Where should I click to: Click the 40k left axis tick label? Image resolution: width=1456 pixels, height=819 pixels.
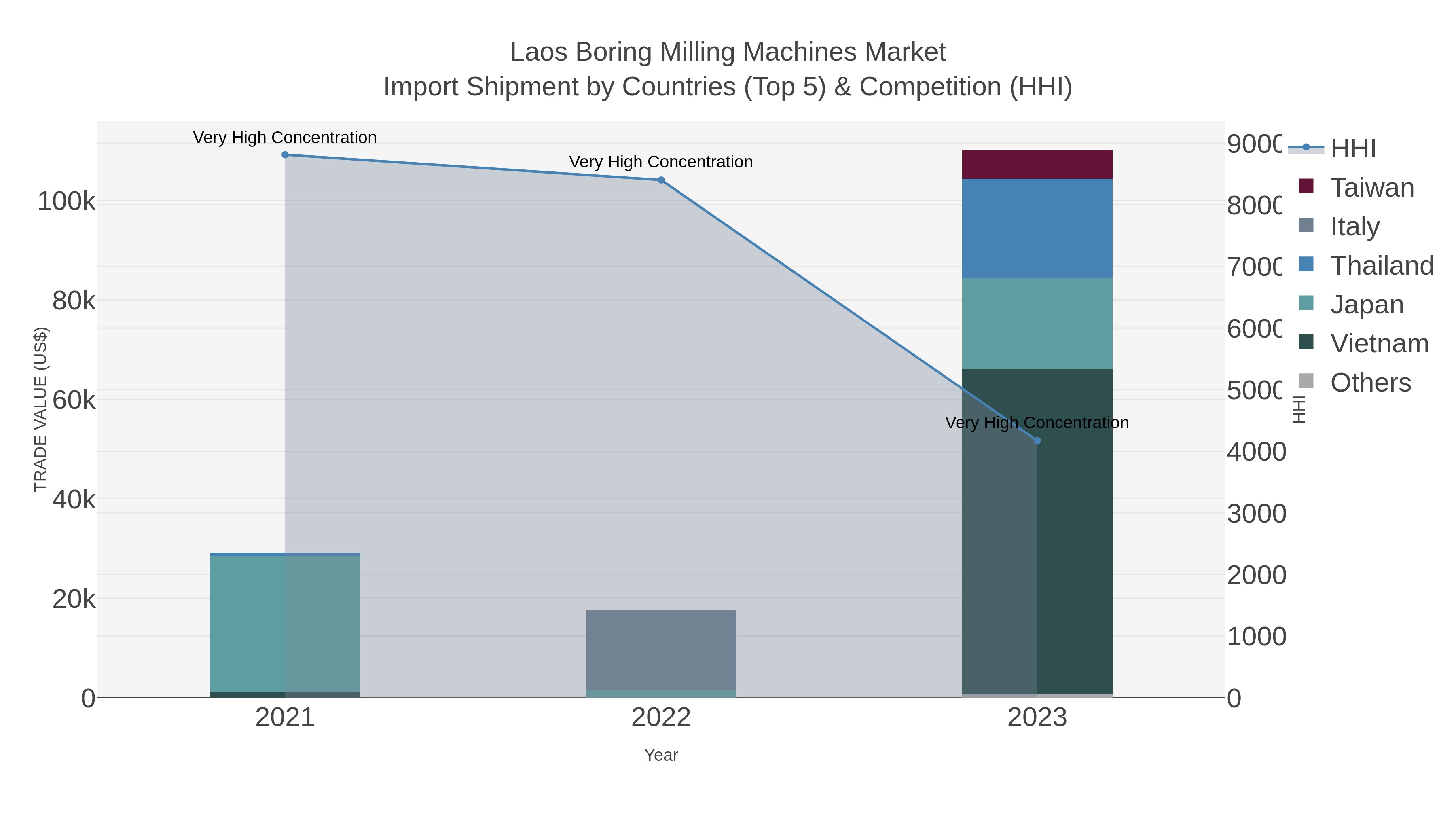[74, 499]
